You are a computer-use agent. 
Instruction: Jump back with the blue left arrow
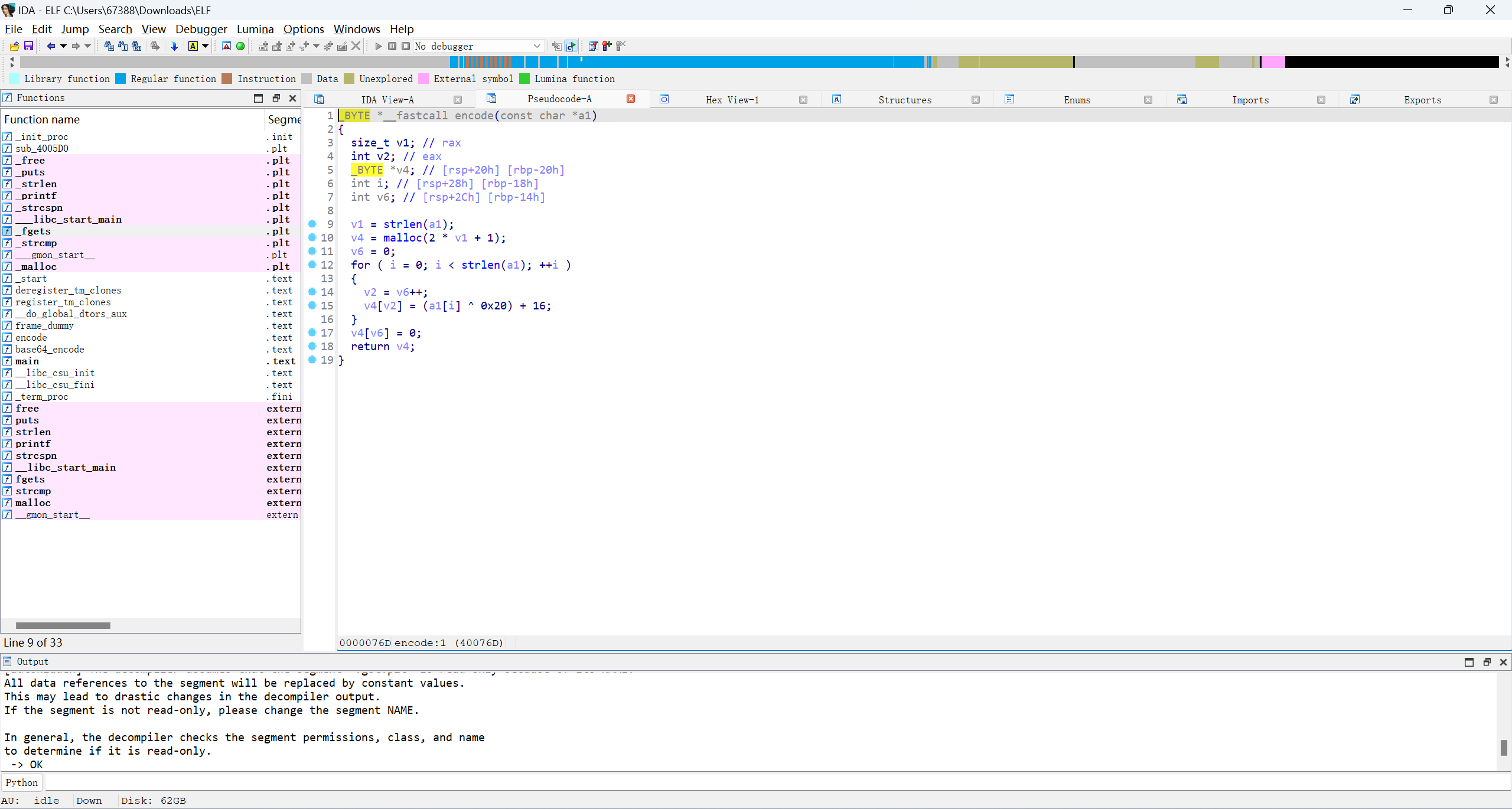coord(51,46)
